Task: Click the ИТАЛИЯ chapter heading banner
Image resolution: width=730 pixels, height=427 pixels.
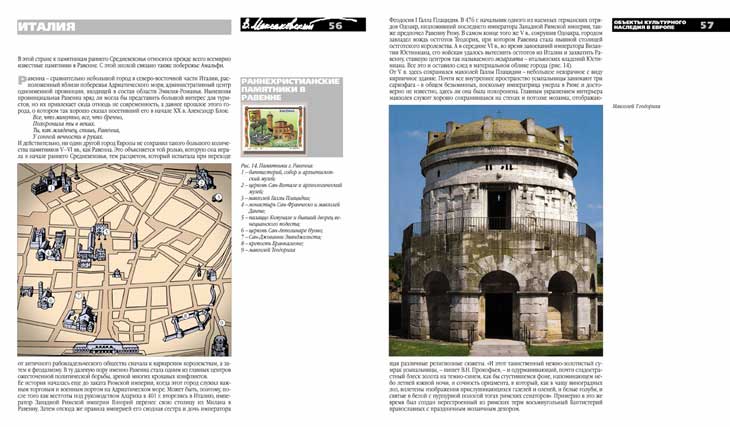Action: coord(124,27)
